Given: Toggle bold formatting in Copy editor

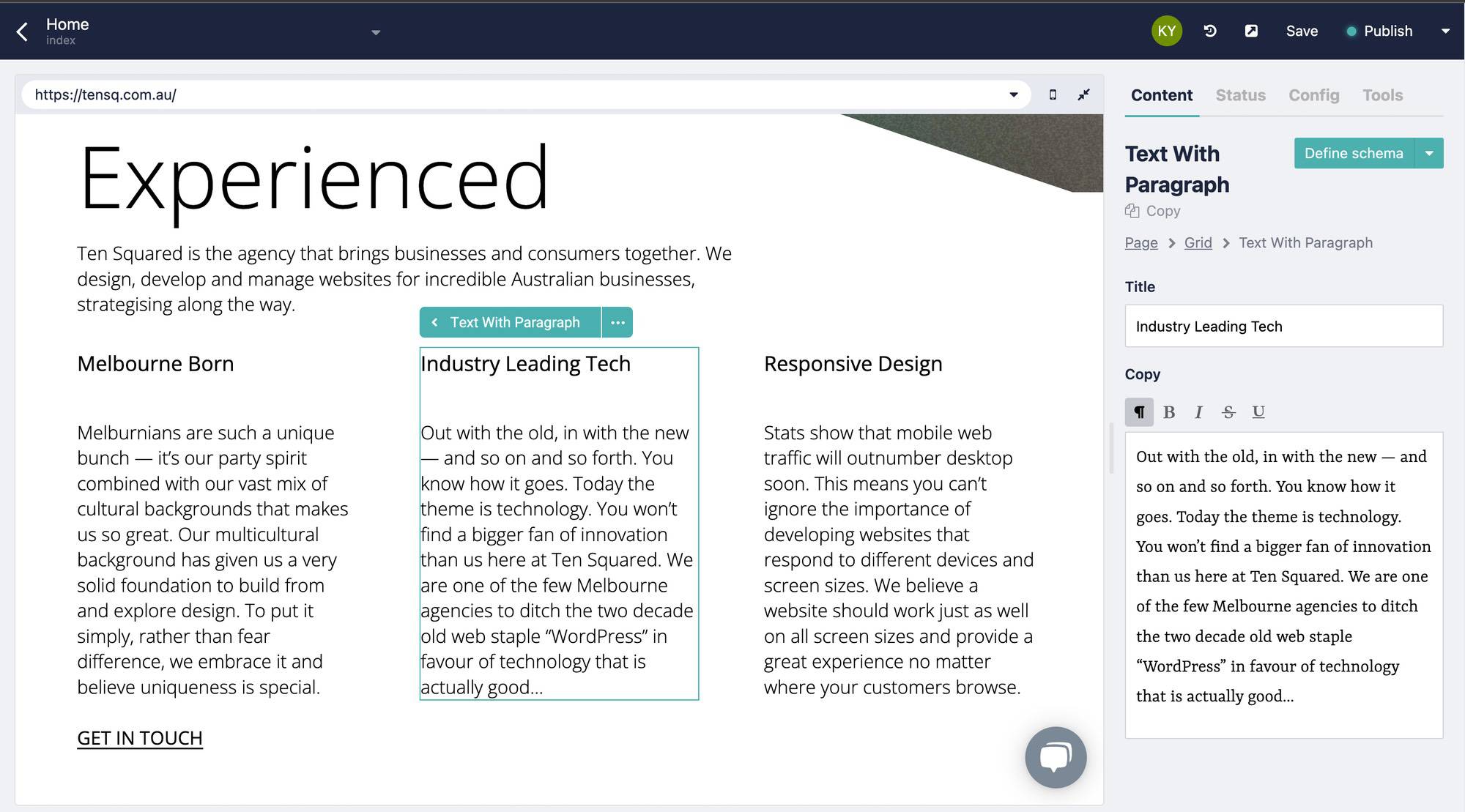Looking at the screenshot, I should (1169, 412).
